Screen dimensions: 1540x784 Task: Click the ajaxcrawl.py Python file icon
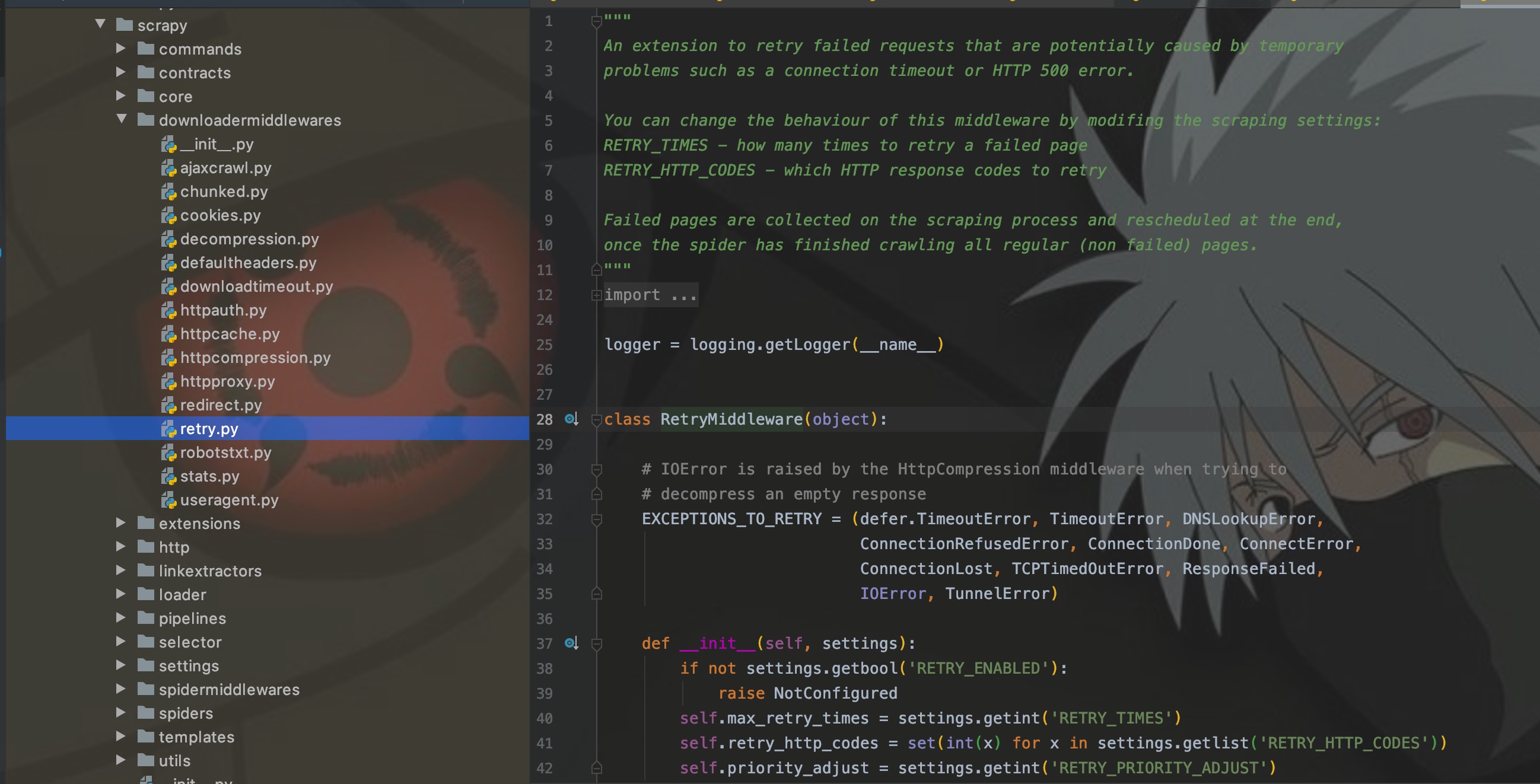click(x=168, y=168)
